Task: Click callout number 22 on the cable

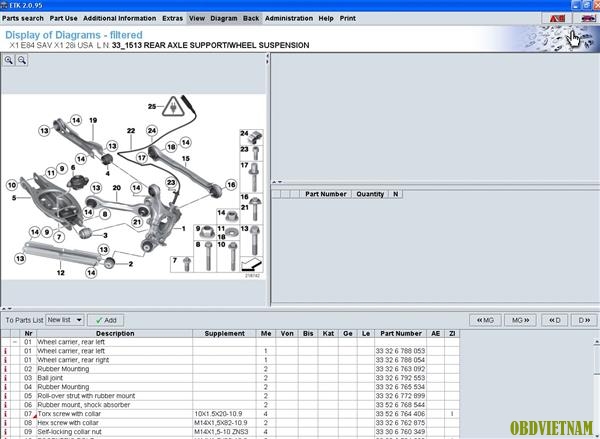Action: 131,131
